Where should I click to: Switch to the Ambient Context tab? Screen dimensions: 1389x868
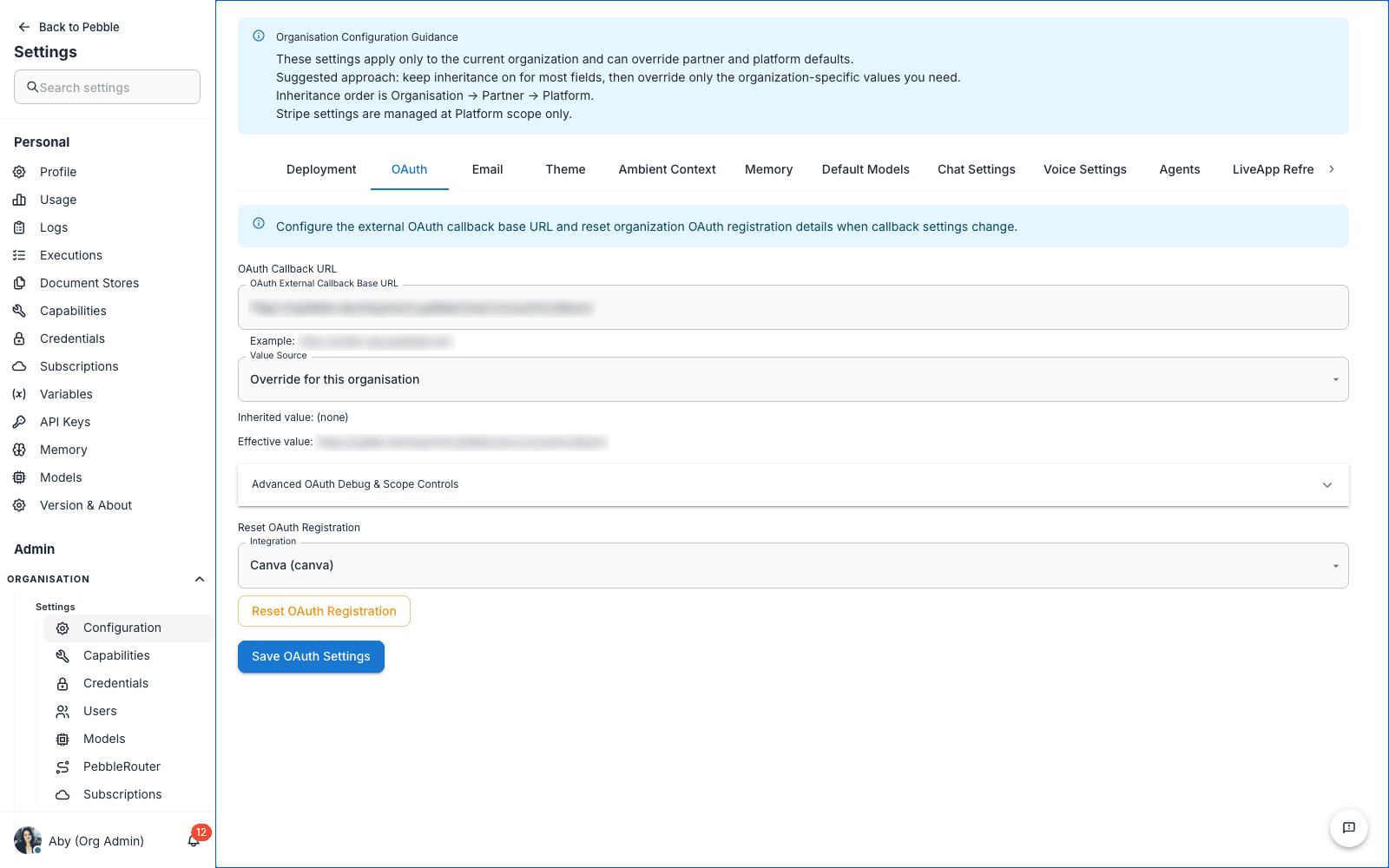pyautogui.click(x=667, y=169)
